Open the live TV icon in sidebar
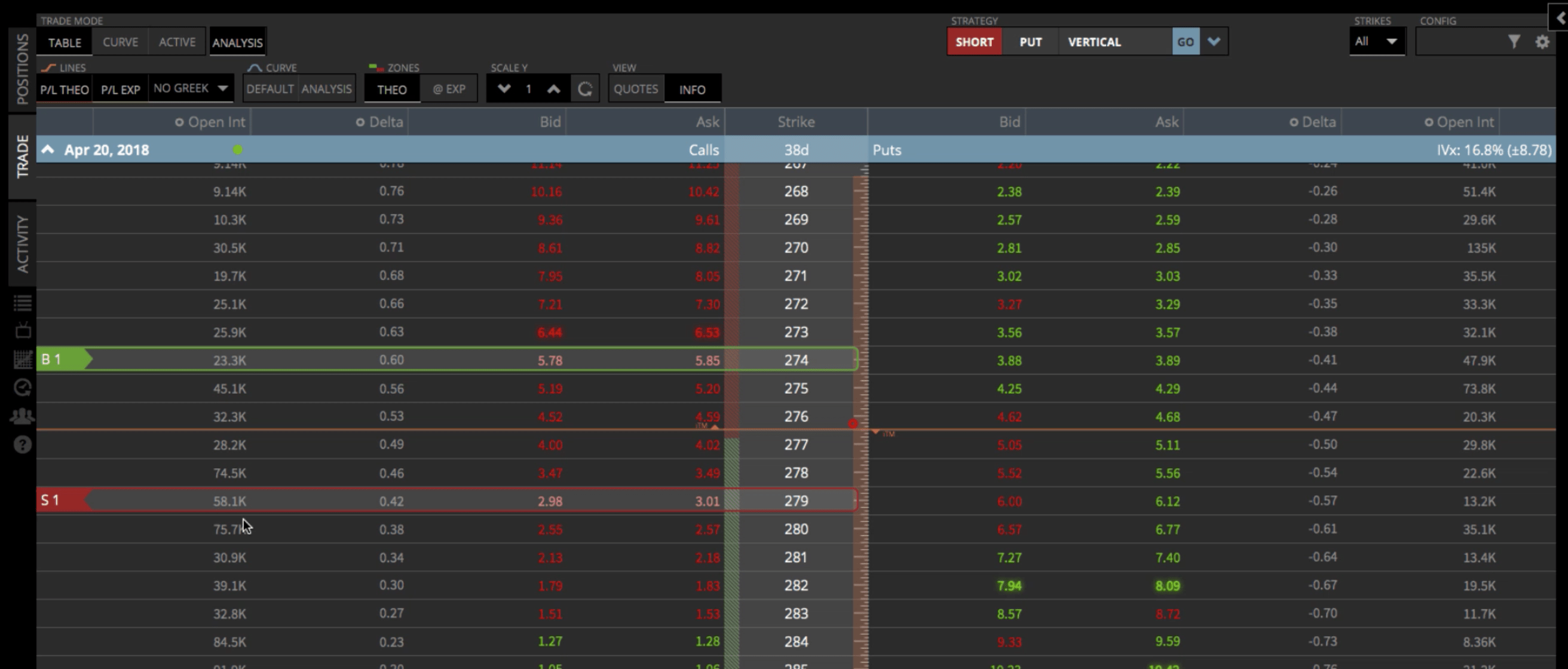Image resolution: width=1568 pixels, height=669 pixels. [x=23, y=330]
